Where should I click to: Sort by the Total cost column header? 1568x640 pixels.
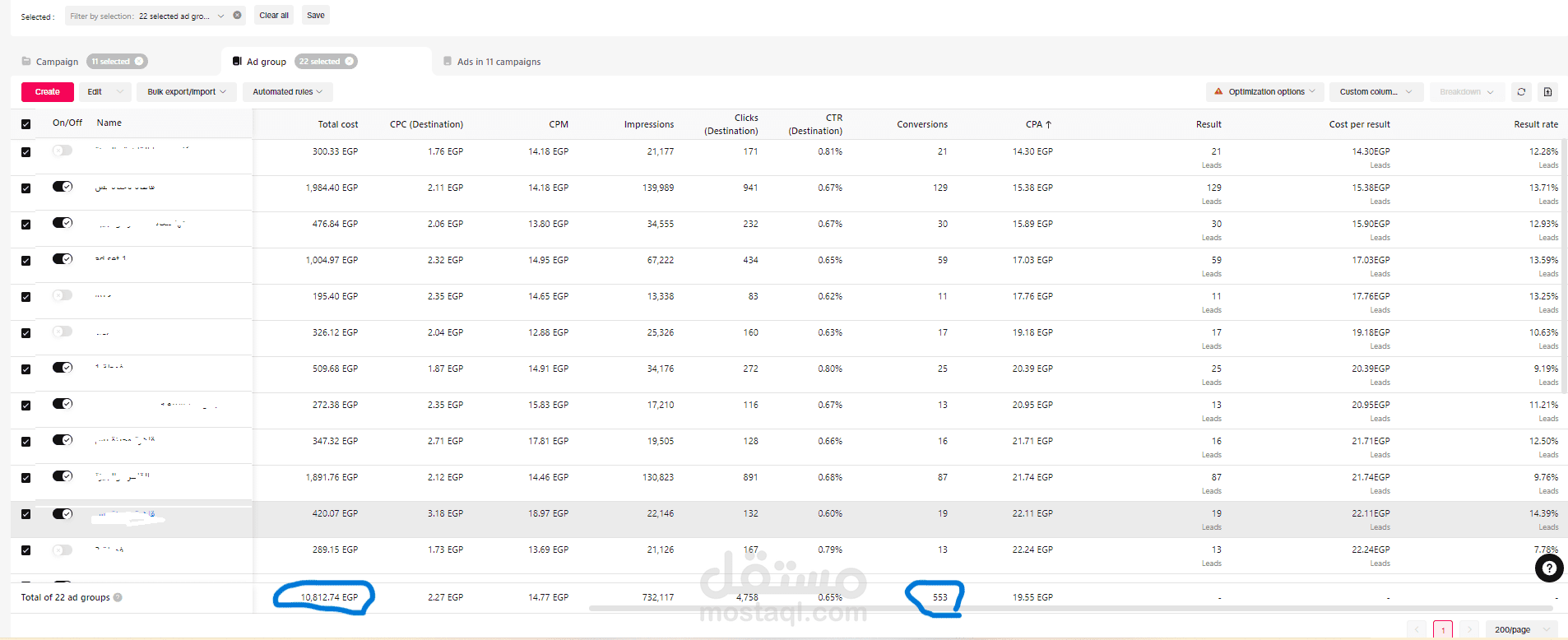tap(338, 124)
